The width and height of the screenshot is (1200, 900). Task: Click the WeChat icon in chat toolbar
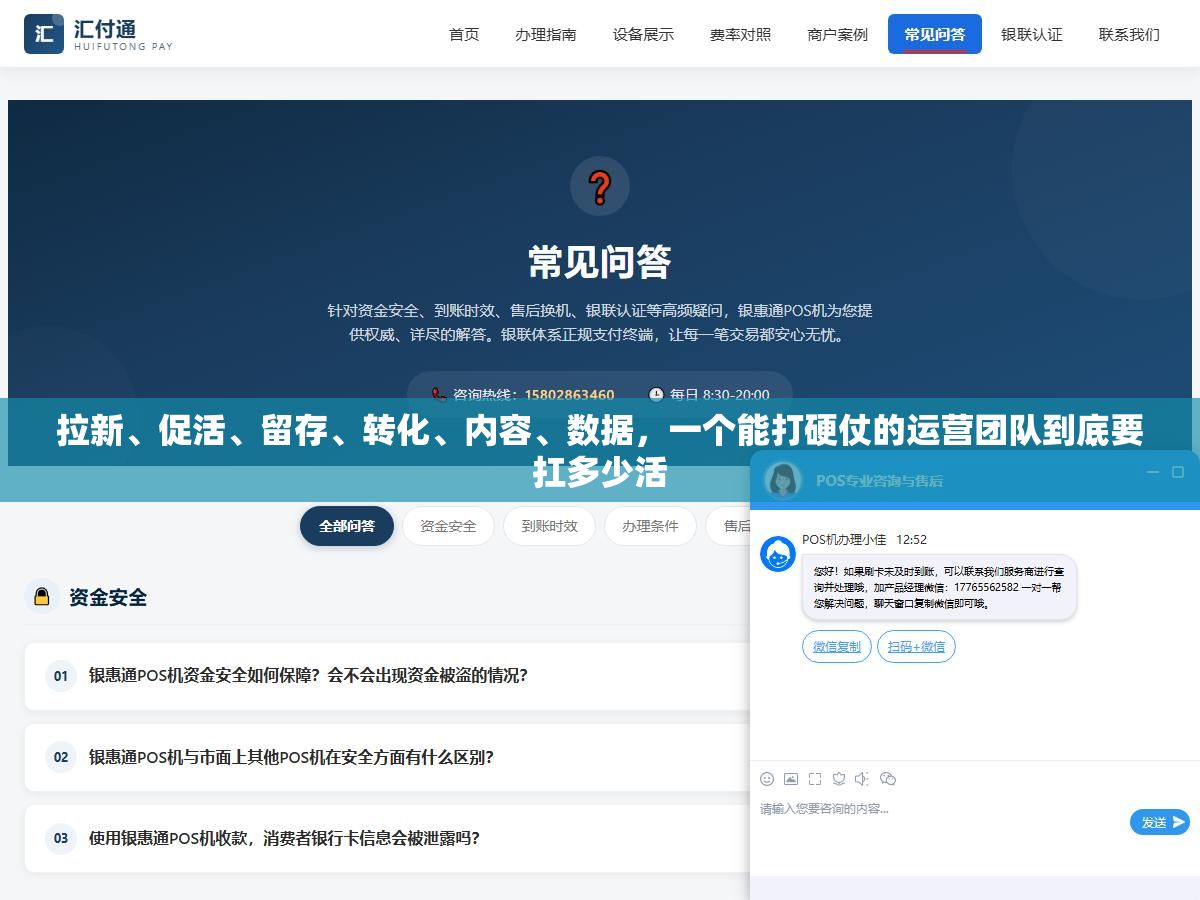point(888,779)
